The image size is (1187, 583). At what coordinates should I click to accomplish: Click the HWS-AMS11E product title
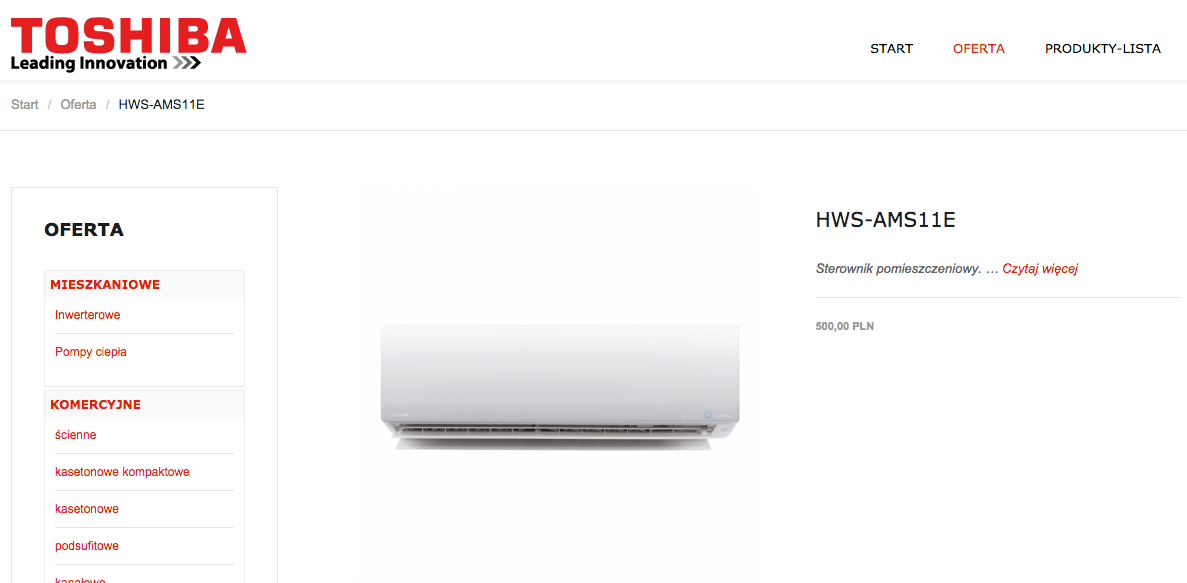886,220
